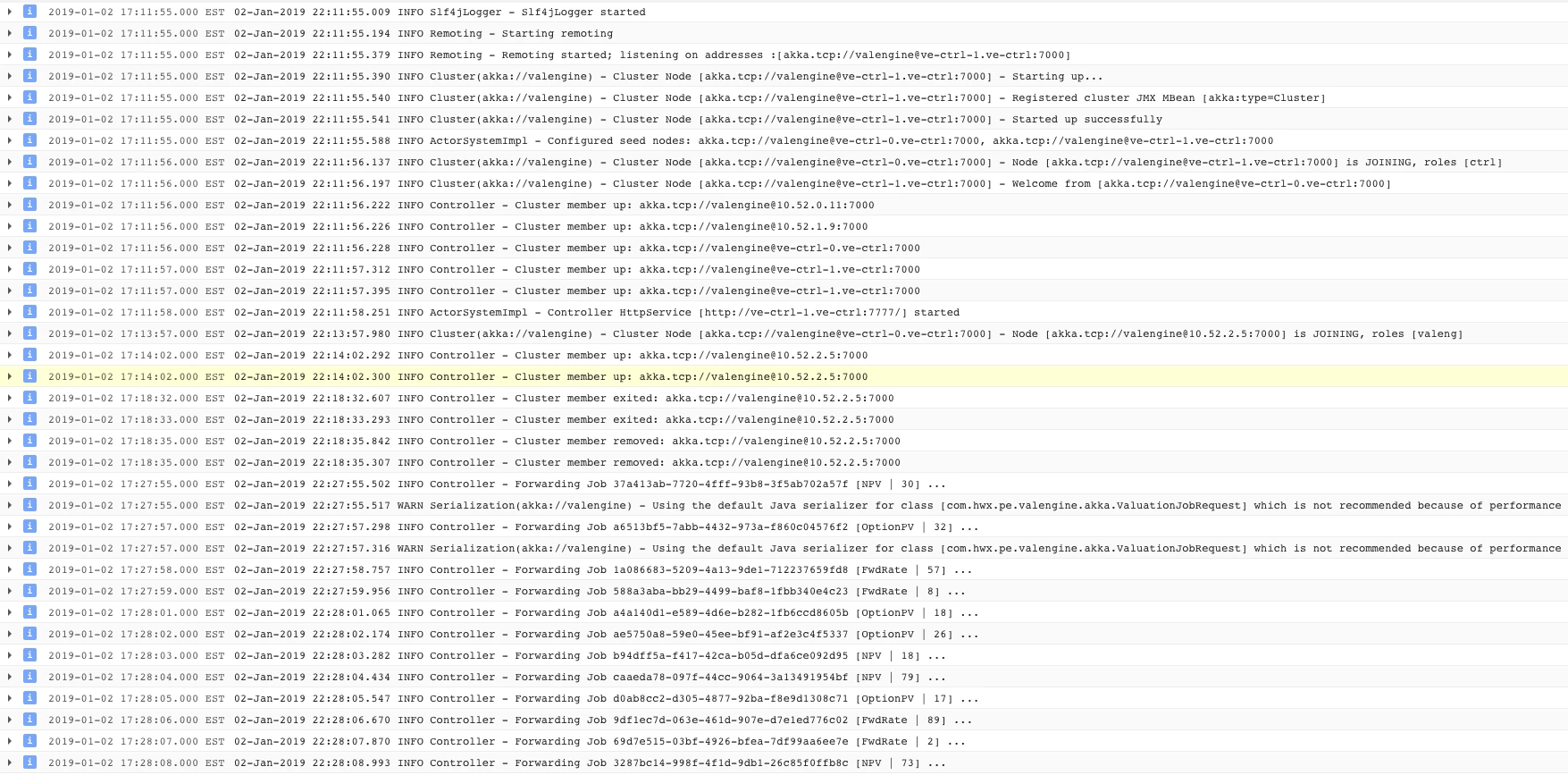Click severity icon on 22:27:55.517 WARN Serialization row

pos(29,505)
